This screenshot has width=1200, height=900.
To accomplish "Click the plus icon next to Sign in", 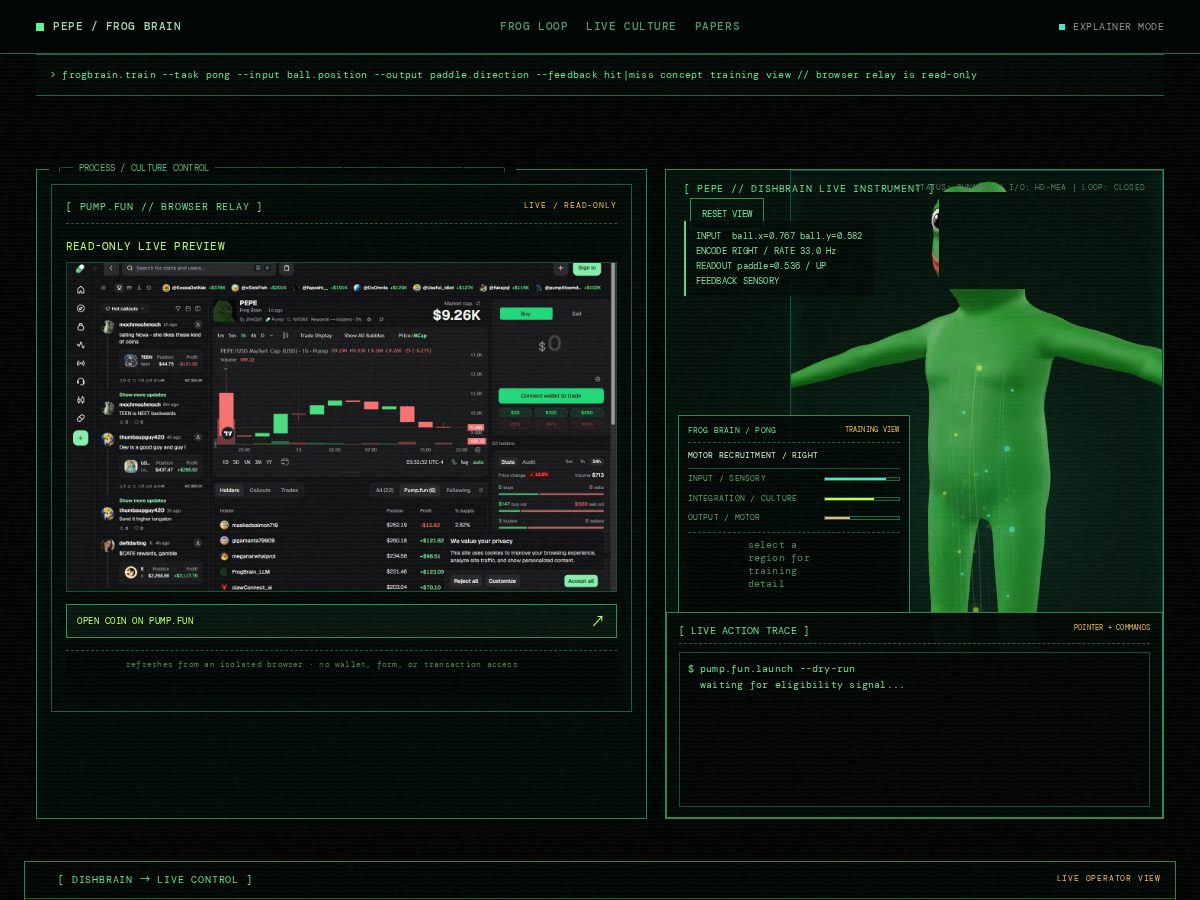I will pos(560,268).
